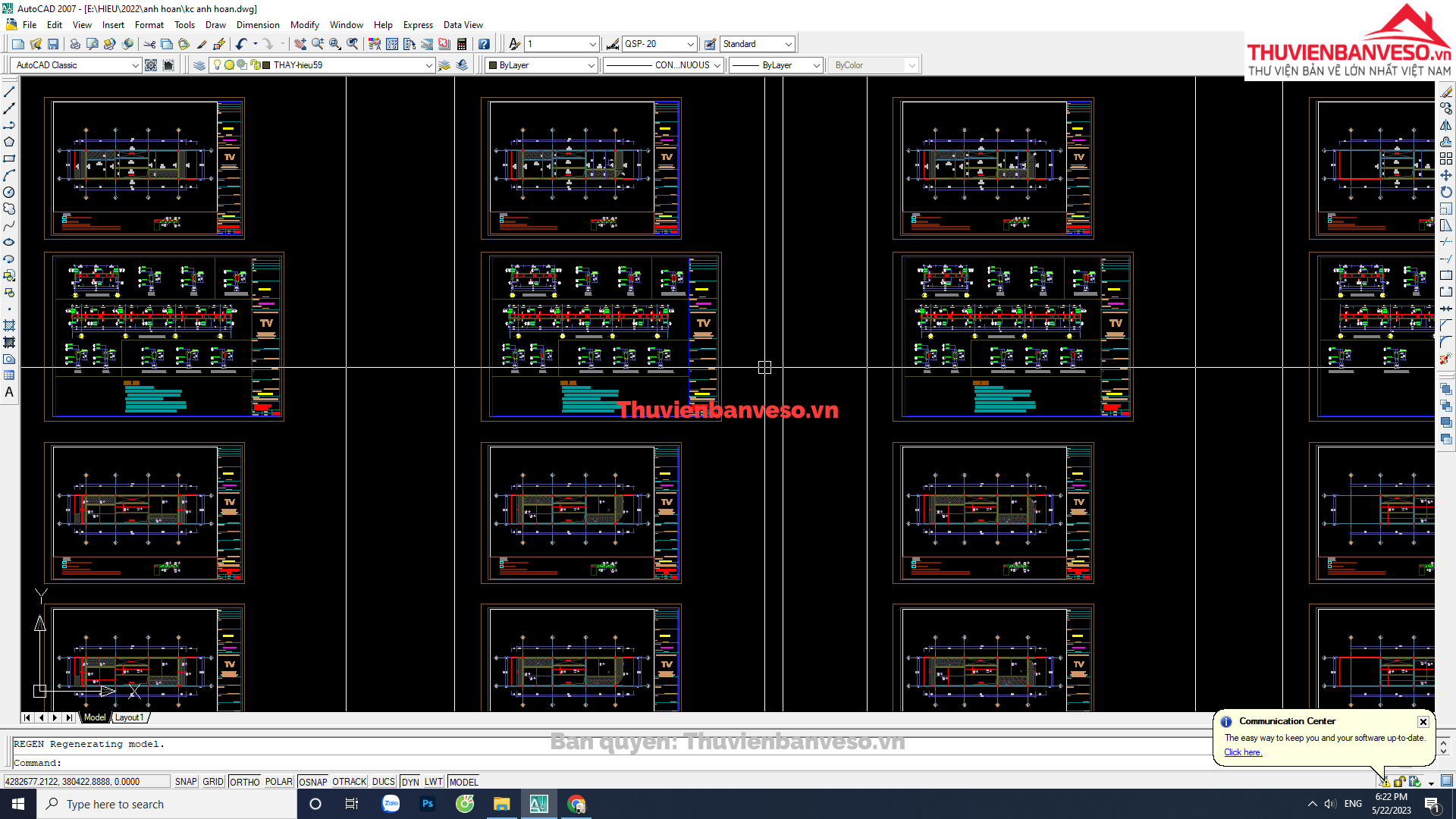Screen dimensions: 1456x819
Task: Select the Move modify tool
Action: click(x=1446, y=175)
